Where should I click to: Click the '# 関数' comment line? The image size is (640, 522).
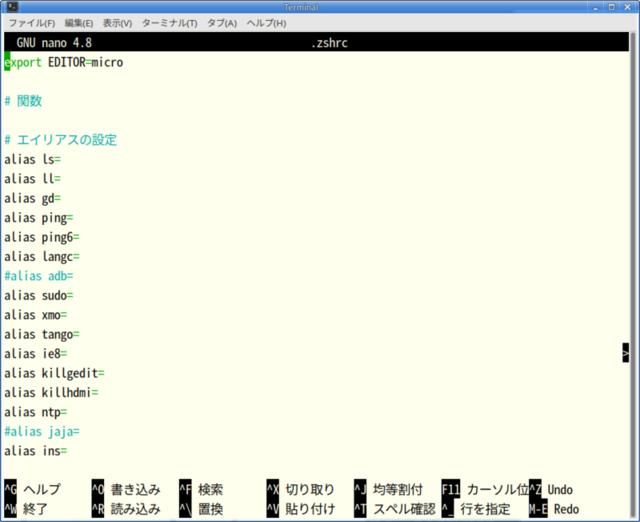(x=23, y=101)
